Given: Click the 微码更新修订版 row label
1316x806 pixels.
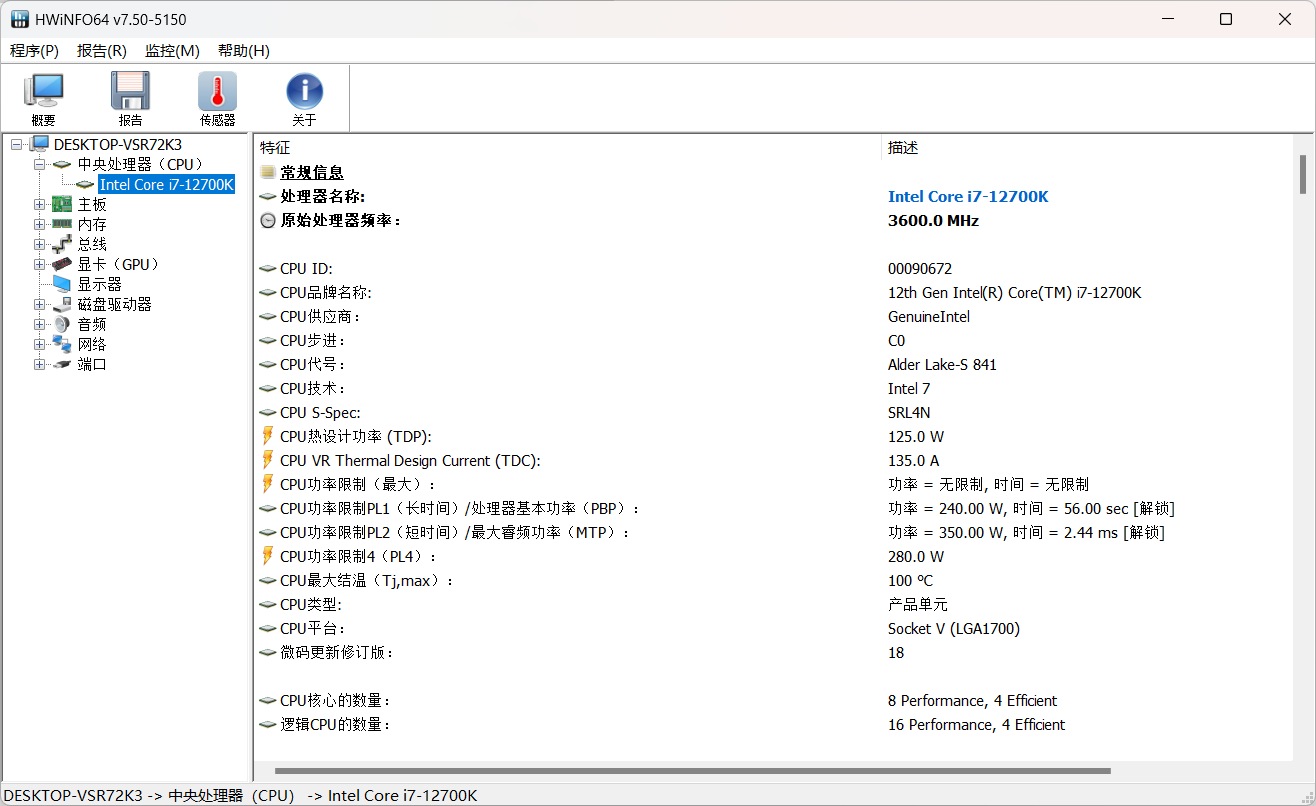Looking at the screenshot, I should coord(337,653).
